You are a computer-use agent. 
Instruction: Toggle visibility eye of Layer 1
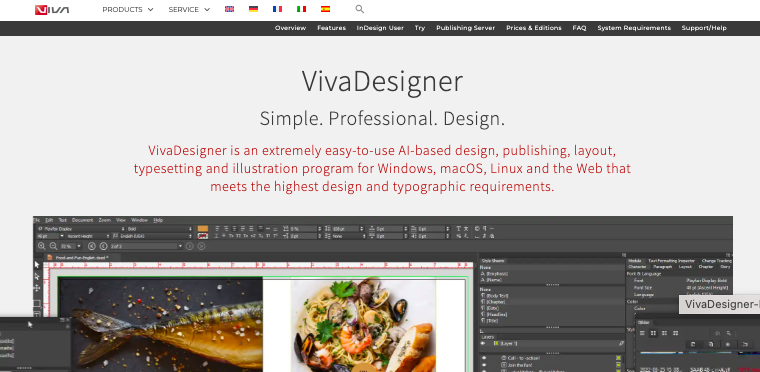483,343
